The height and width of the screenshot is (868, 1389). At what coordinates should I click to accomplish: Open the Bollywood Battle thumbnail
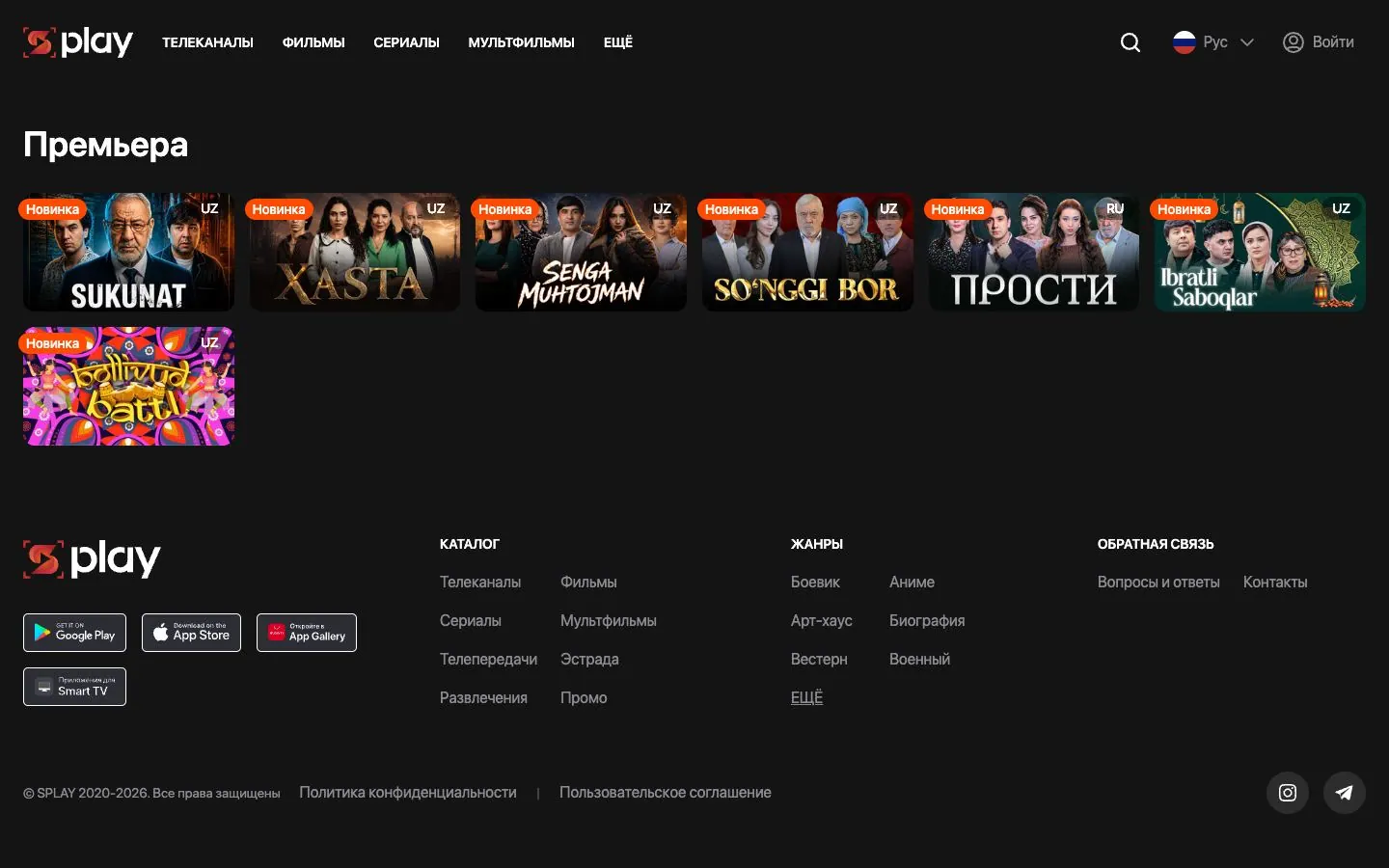point(128,387)
